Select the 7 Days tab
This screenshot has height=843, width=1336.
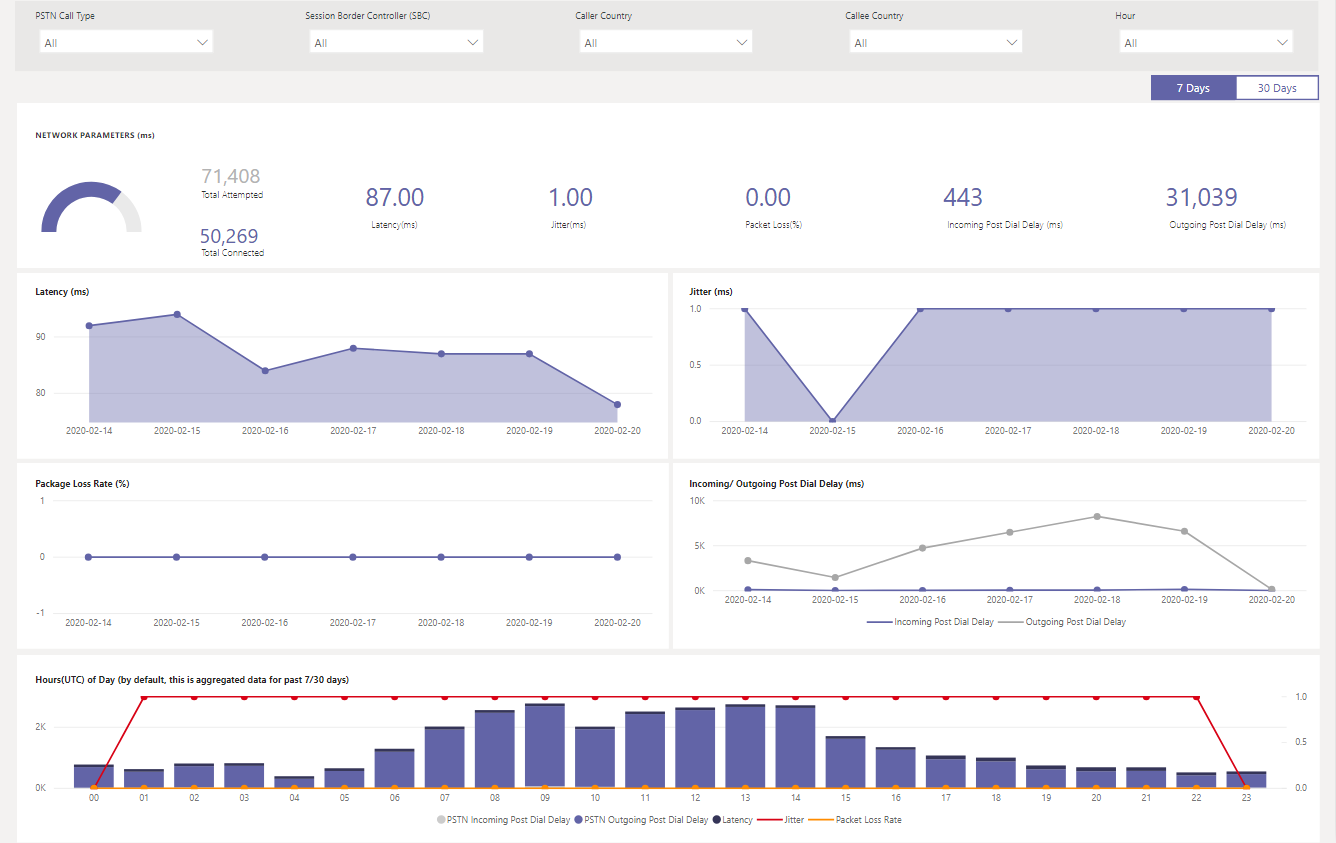(1193, 87)
